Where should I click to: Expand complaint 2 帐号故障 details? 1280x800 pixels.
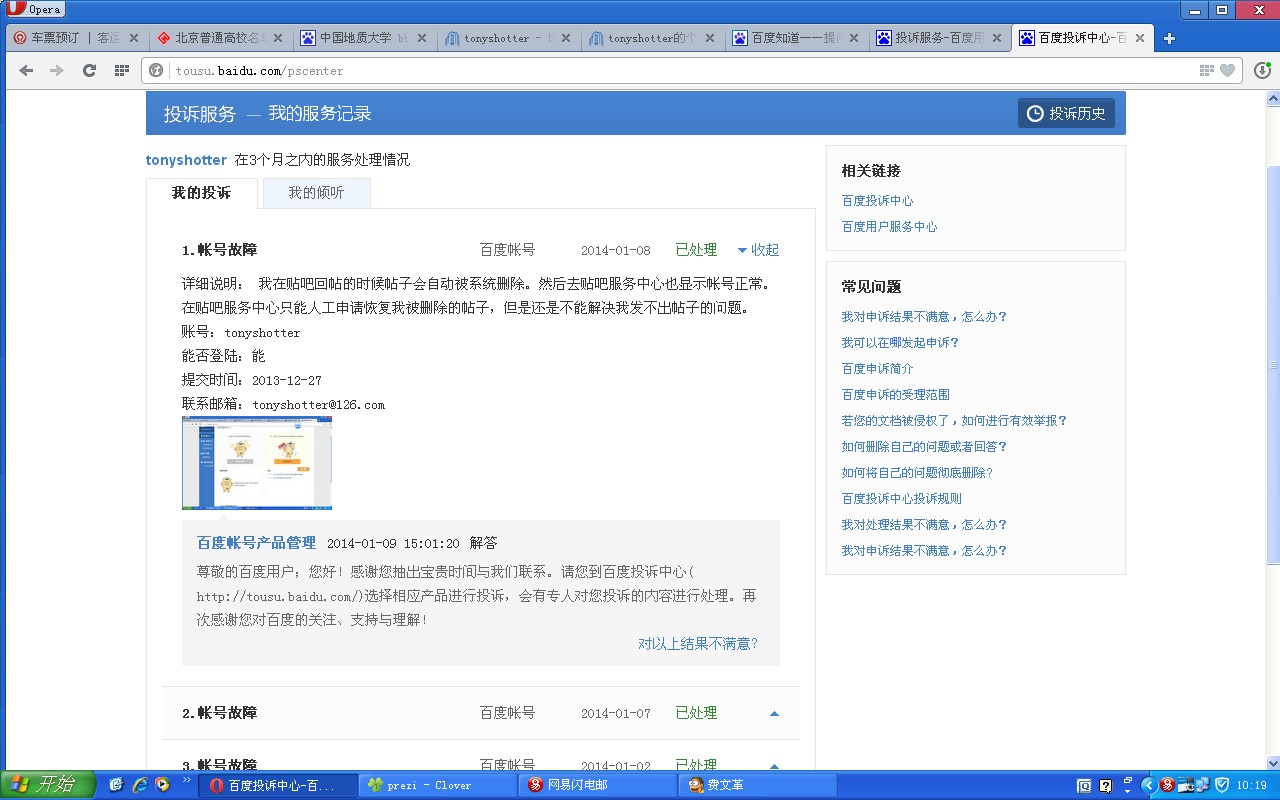point(774,712)
